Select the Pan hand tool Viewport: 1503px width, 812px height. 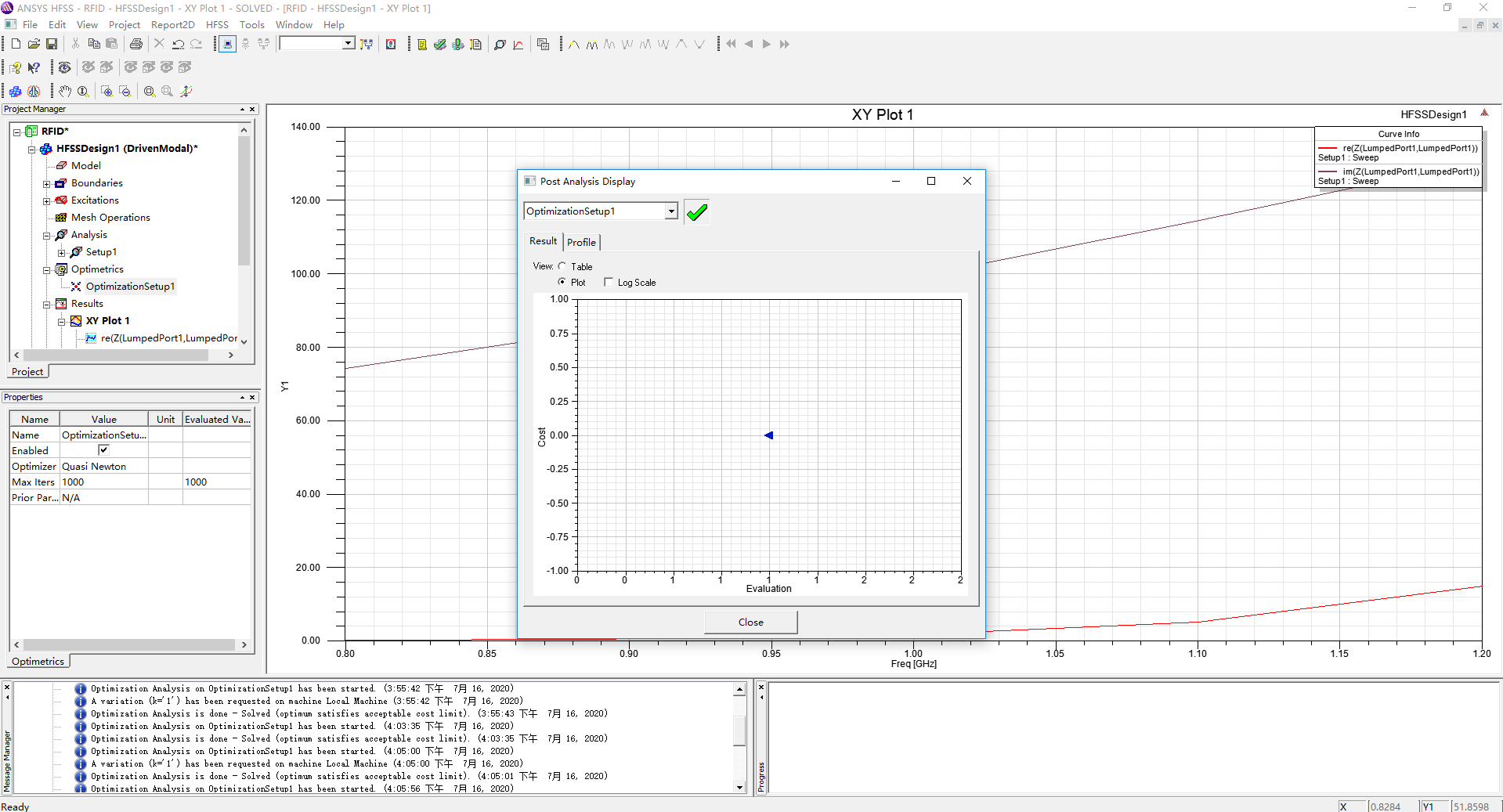click(65, 92)
